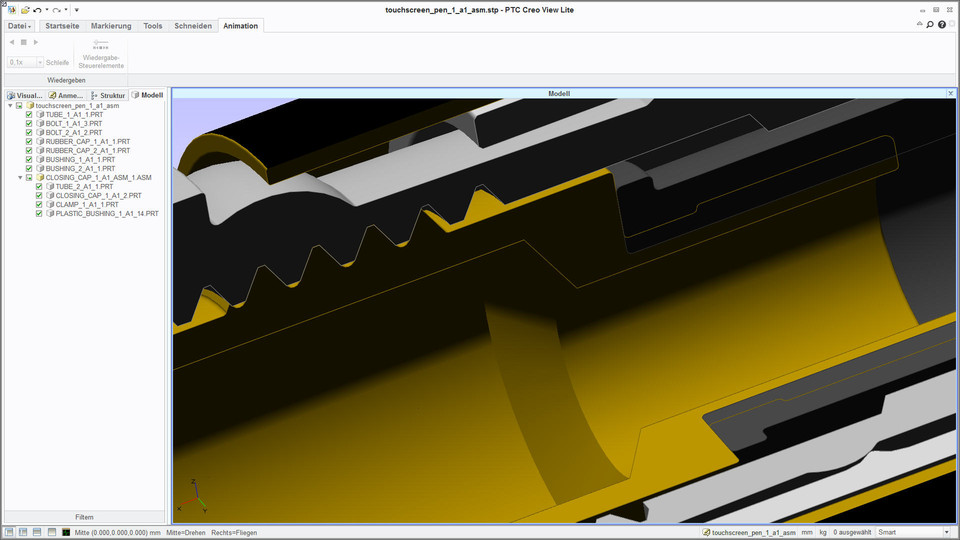Toggle BUSHING_1_A1_1.PRT checkbox
The image size is (960, 540).
click(29, 159)
